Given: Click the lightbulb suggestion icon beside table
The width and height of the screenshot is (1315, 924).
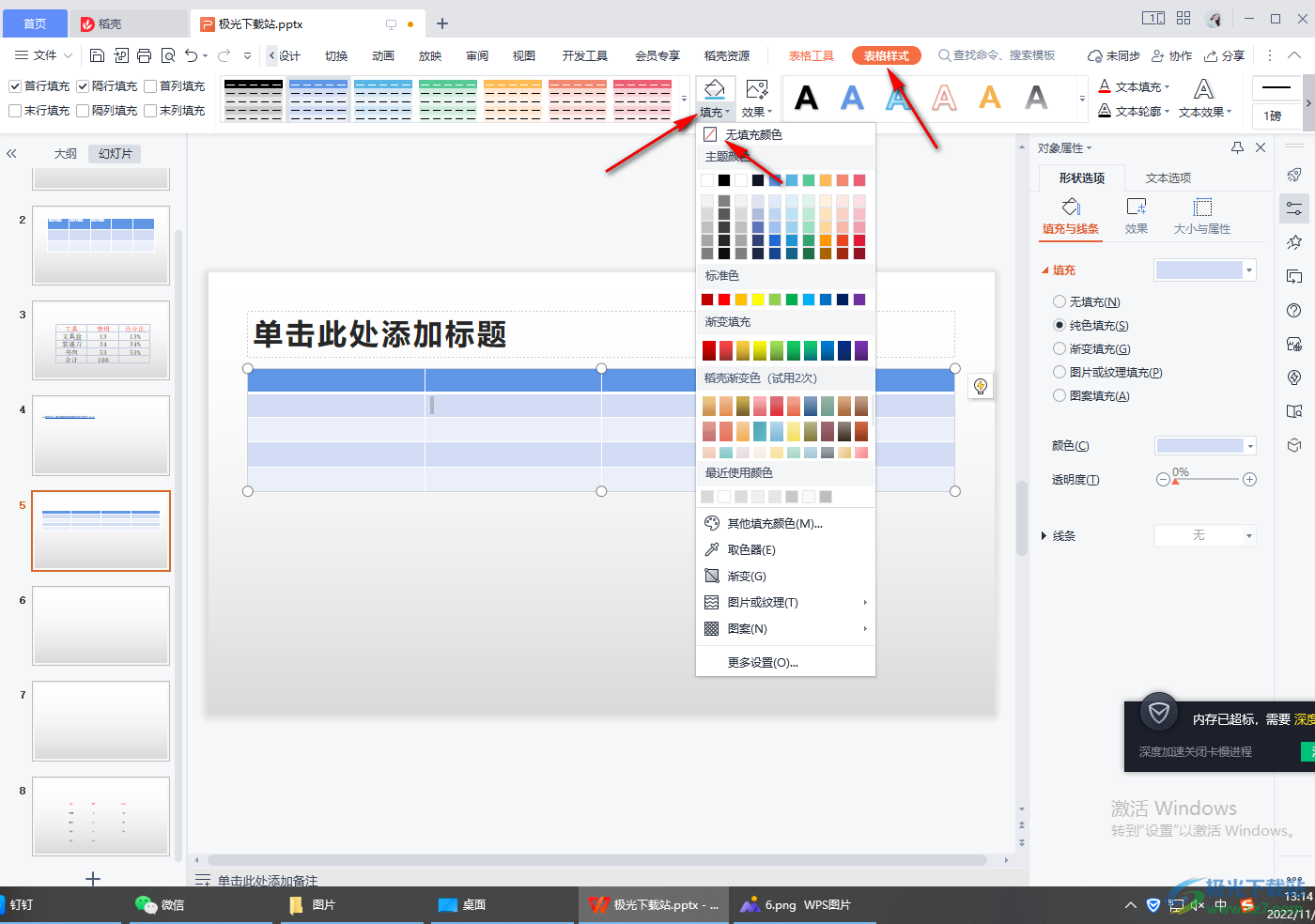Looking at the screenshot, I should [x=981, y=386].
